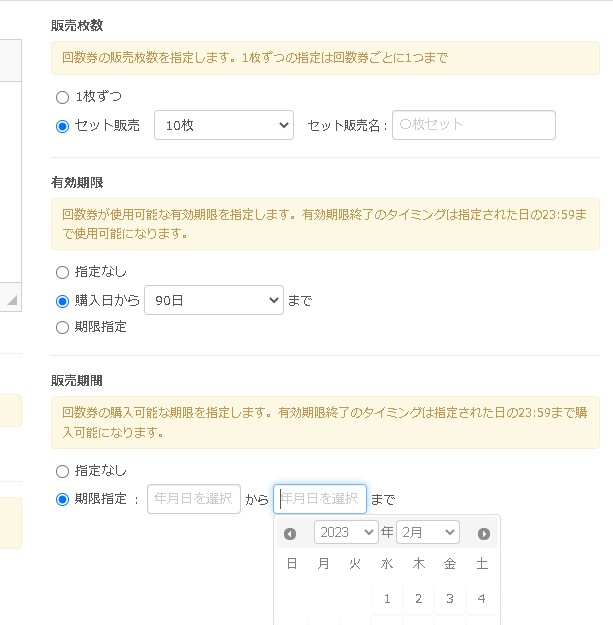Select 期限指定 under 販売期間
The width and height of the screenshot is (613, 625).
63,499
